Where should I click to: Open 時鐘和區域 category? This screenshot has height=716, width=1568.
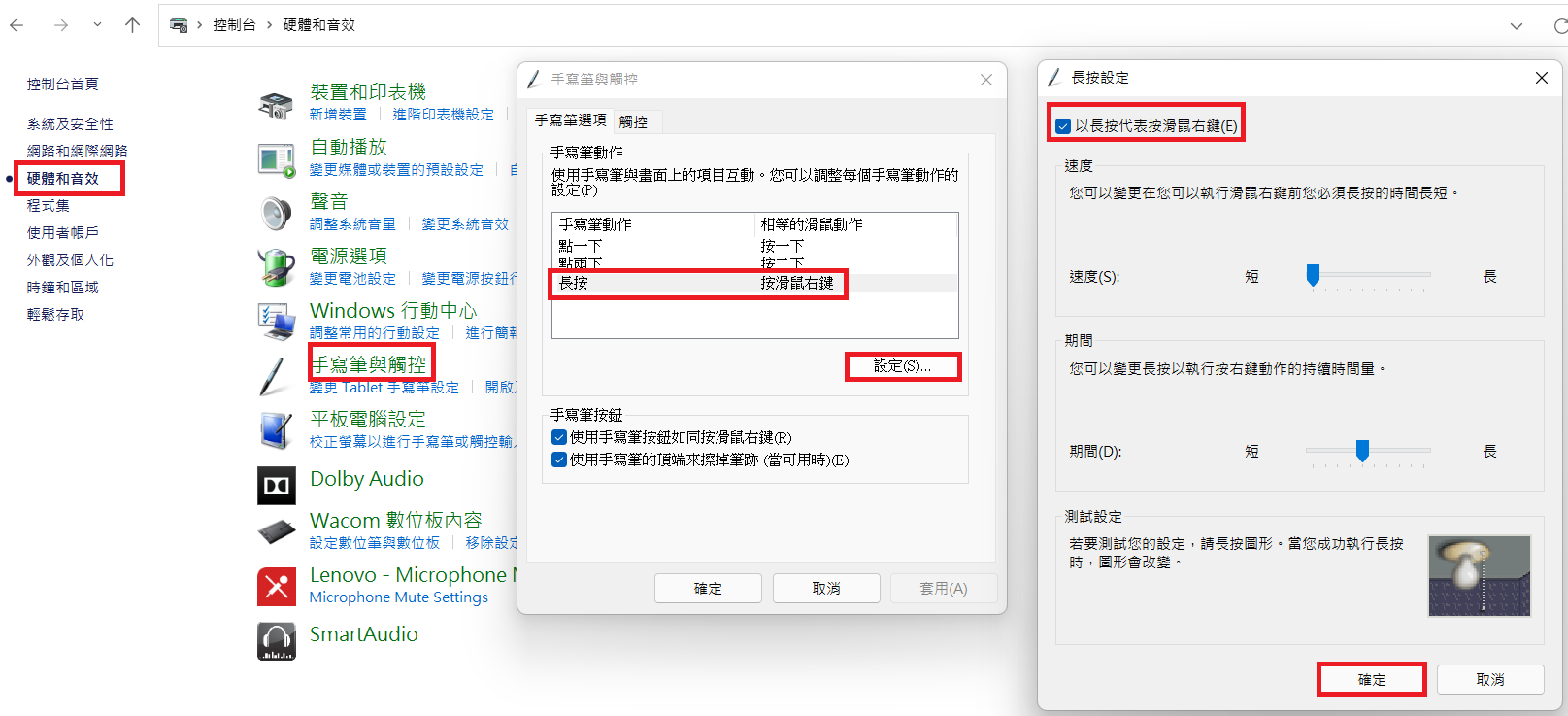pos(63,288)
